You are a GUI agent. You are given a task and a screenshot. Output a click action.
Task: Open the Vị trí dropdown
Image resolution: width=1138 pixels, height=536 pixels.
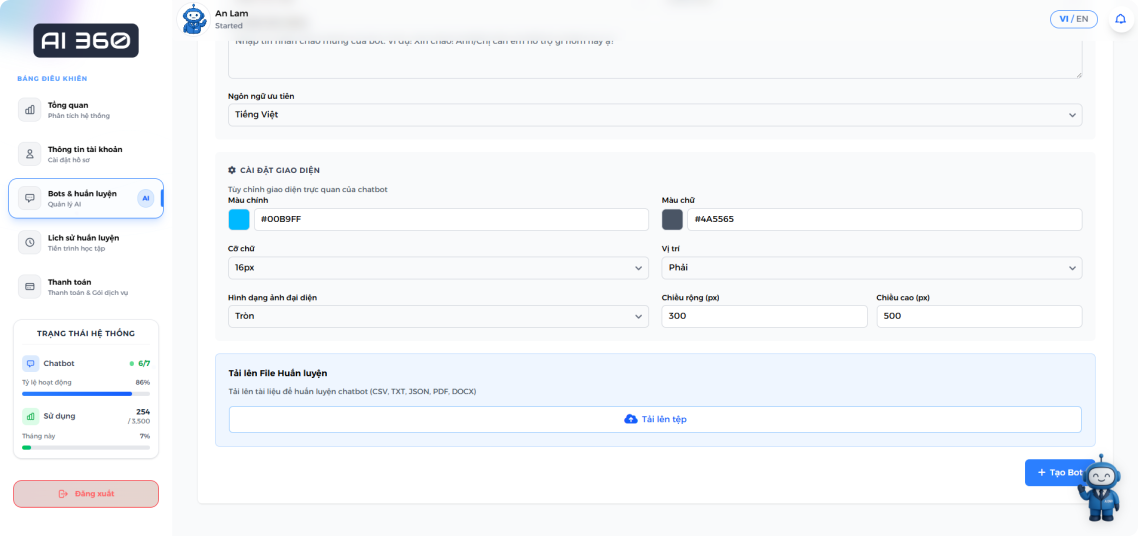(x=871, y=268)
